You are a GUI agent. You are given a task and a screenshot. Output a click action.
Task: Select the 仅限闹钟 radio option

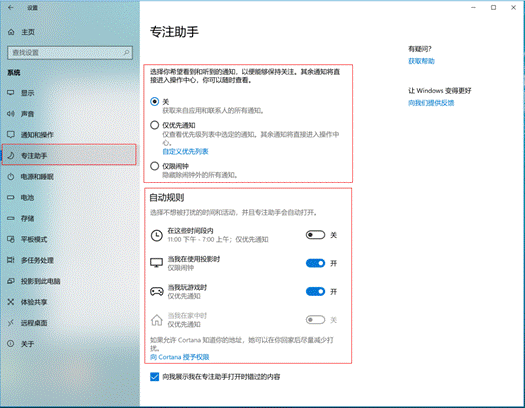point(154,166)
